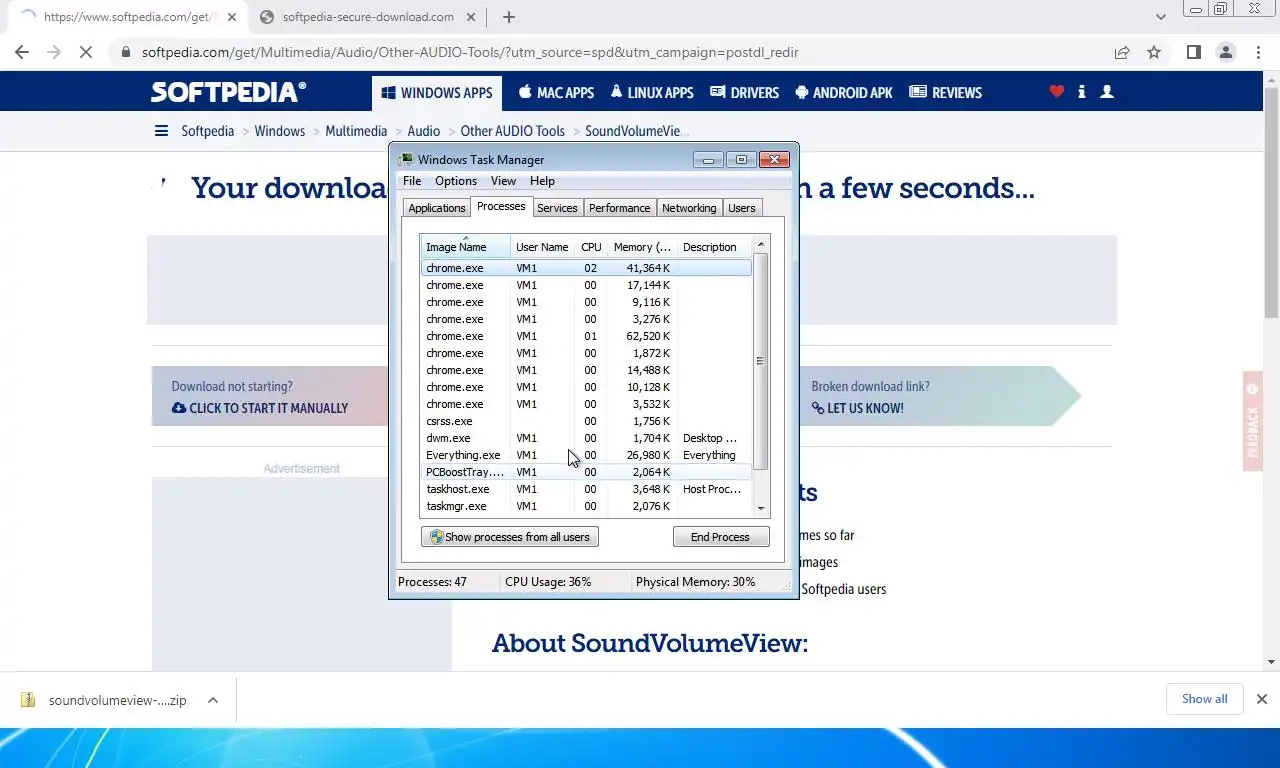
Task: Click the share icon in the address bar
Action: coord(1122,52)
